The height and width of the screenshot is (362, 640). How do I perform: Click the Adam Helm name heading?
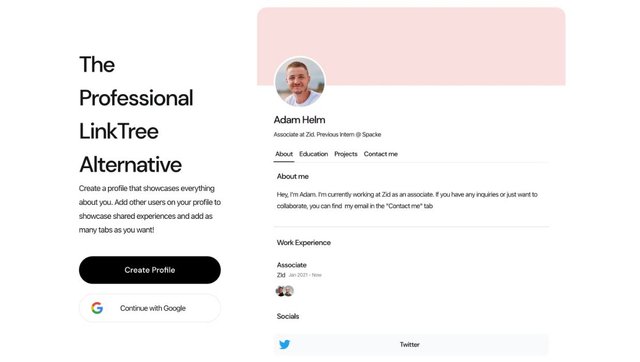[x=300, y=120]
